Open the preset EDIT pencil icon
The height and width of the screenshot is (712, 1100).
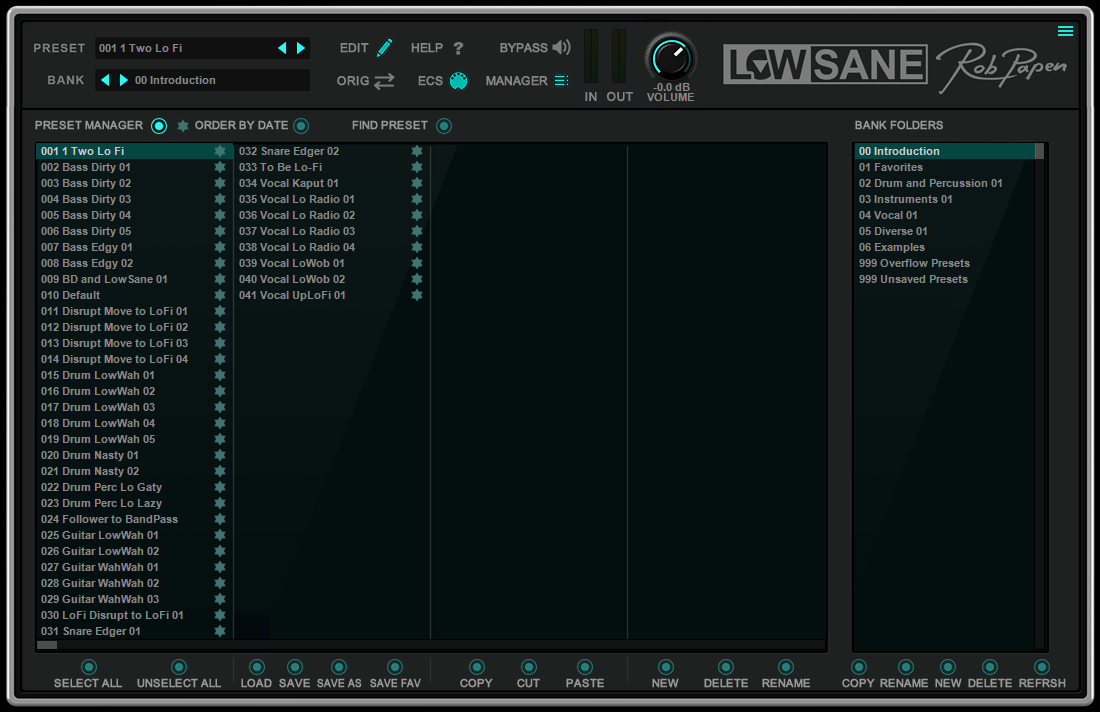pyautogui.click(x=384, y=46)
